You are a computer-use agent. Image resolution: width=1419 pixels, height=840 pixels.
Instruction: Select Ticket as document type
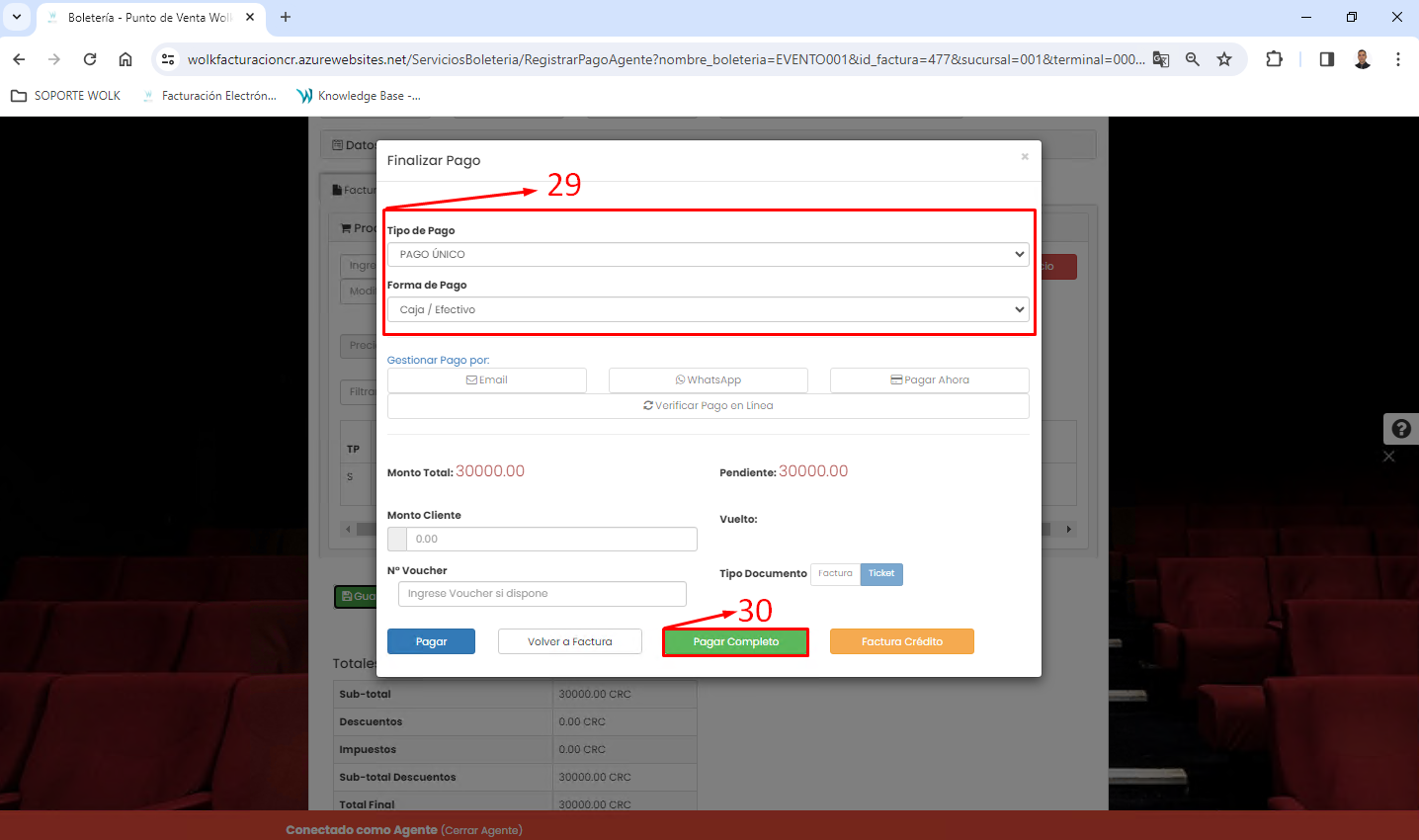click(x=881, y=574)
